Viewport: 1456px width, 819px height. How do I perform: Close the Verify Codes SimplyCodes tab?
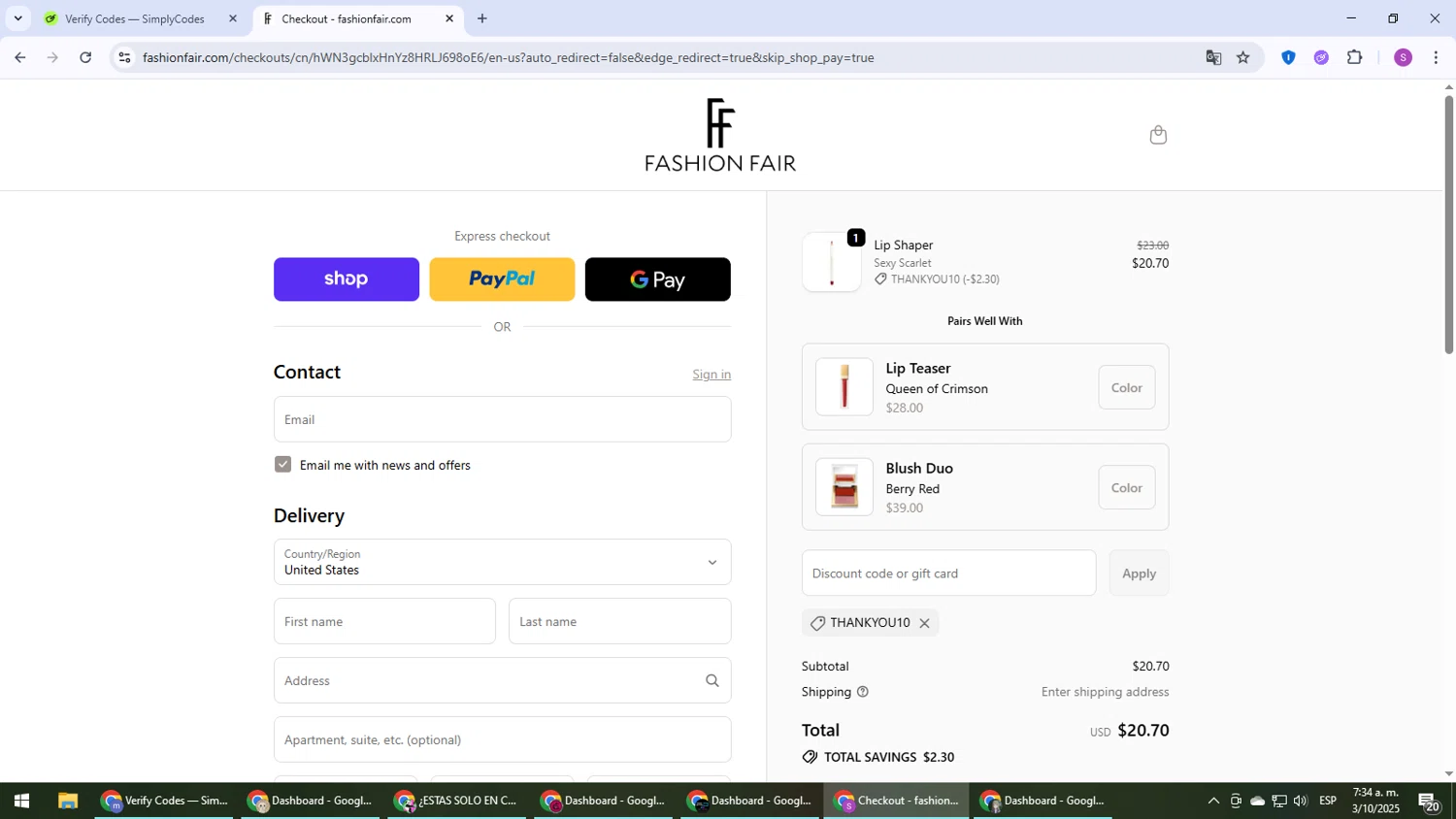(232, 18)
